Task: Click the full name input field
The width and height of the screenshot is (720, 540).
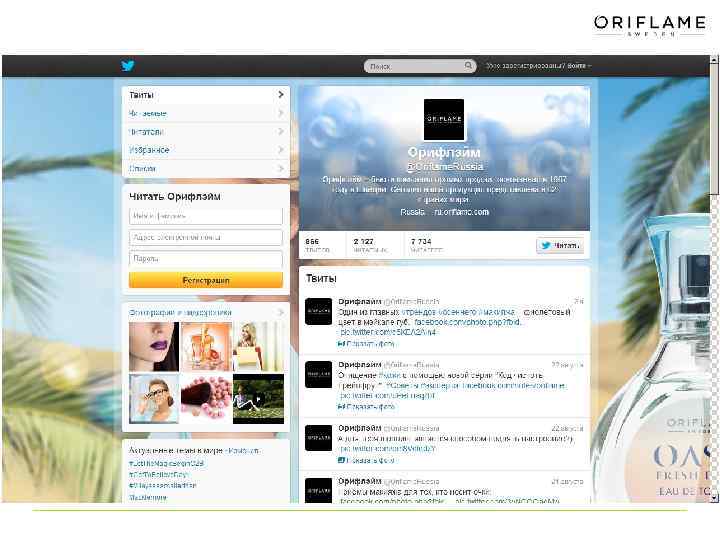Action: (206, 216)
